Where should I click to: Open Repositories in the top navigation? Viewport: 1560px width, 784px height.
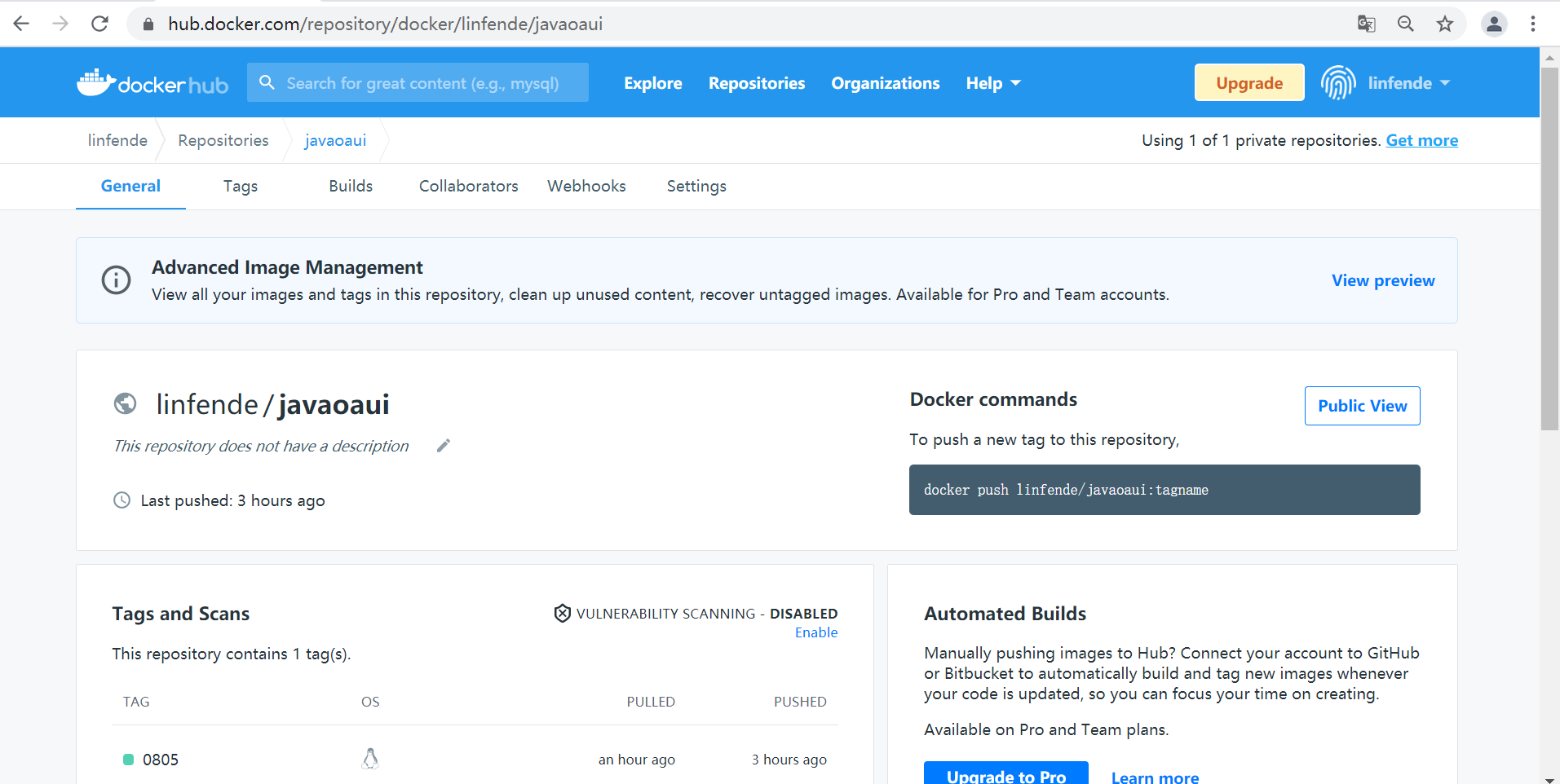[x=757, y=83]
